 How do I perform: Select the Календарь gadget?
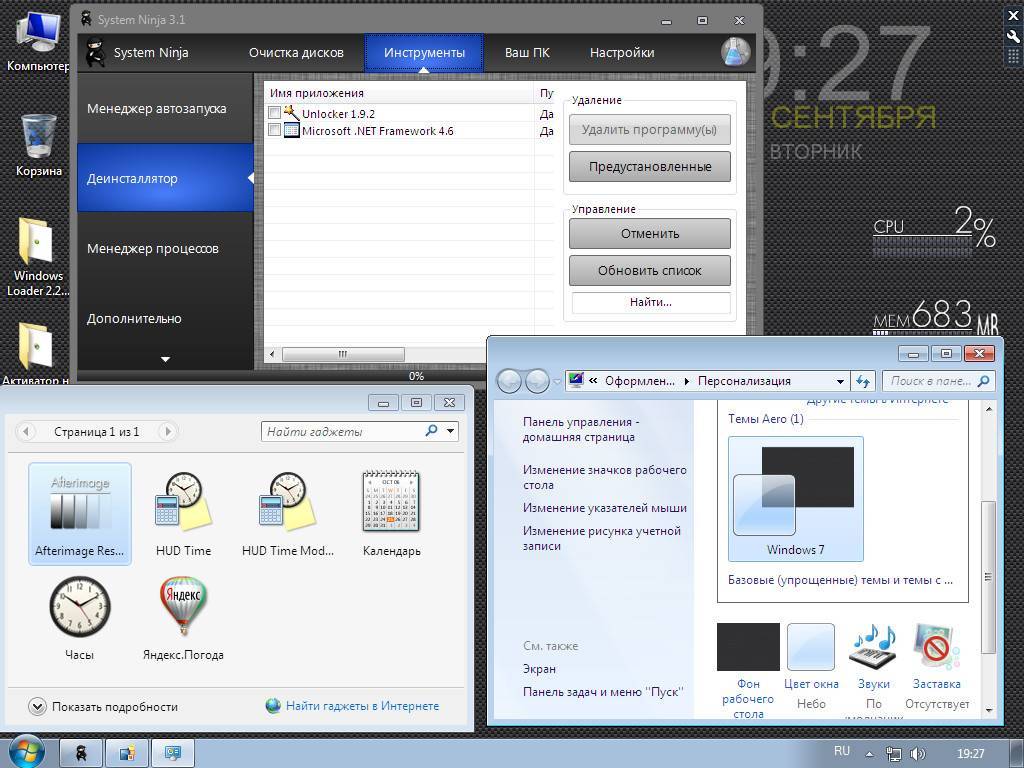pyautogui.click(x=391, y=513)
